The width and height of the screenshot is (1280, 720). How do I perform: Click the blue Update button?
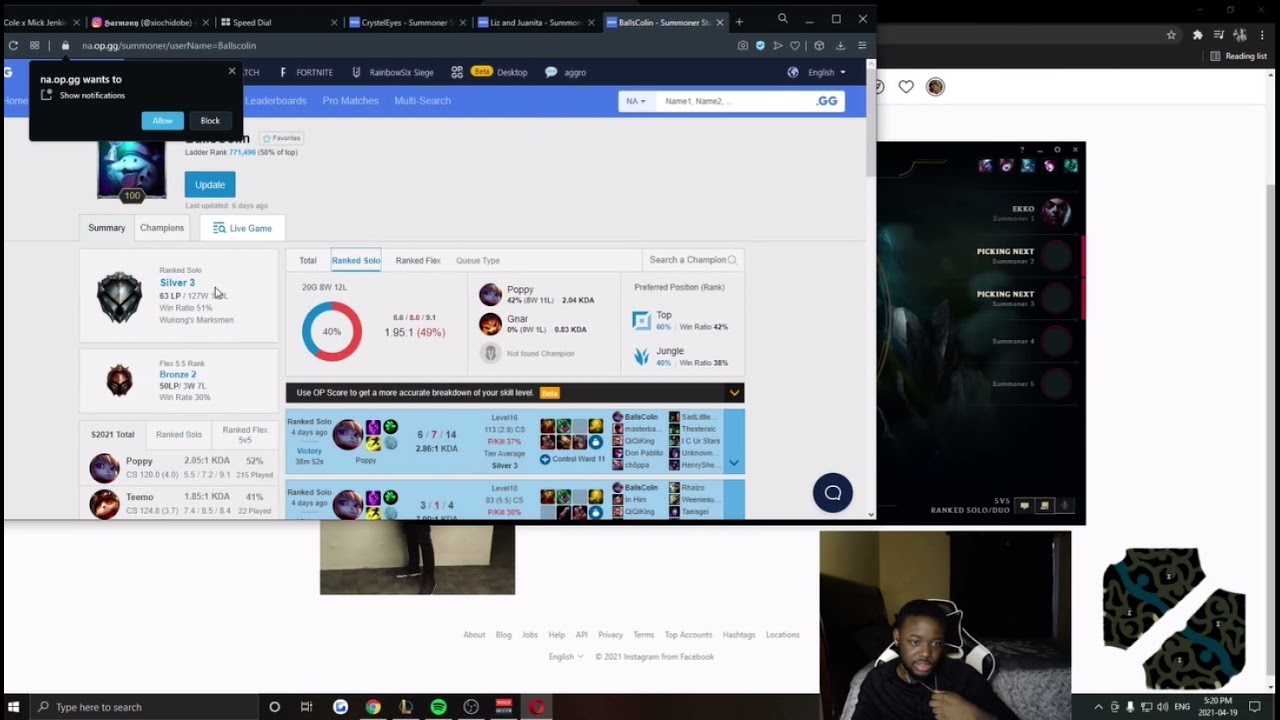(x=210, y=185)
